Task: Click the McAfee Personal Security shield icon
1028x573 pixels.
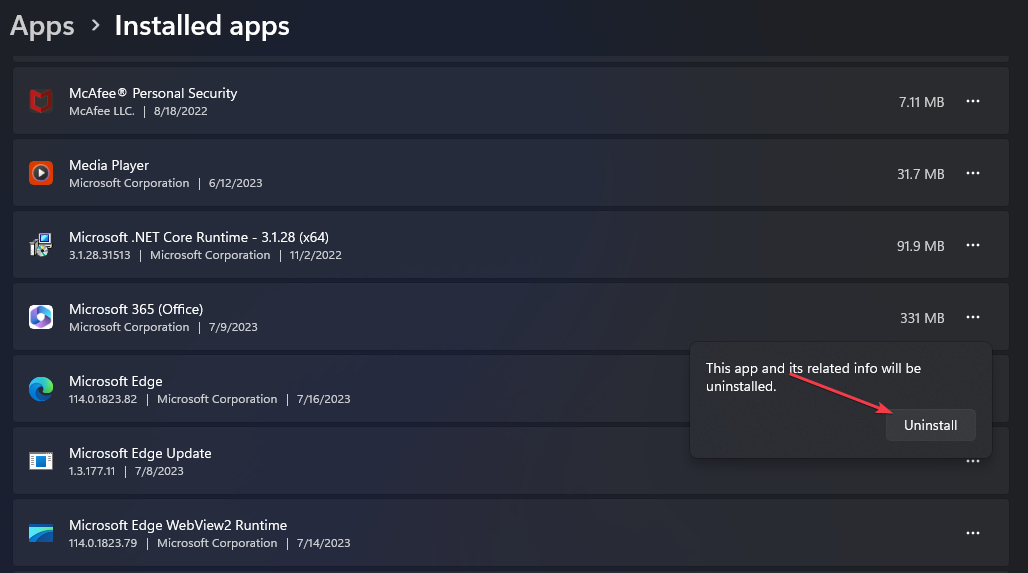Action: [x=41, y=101]
